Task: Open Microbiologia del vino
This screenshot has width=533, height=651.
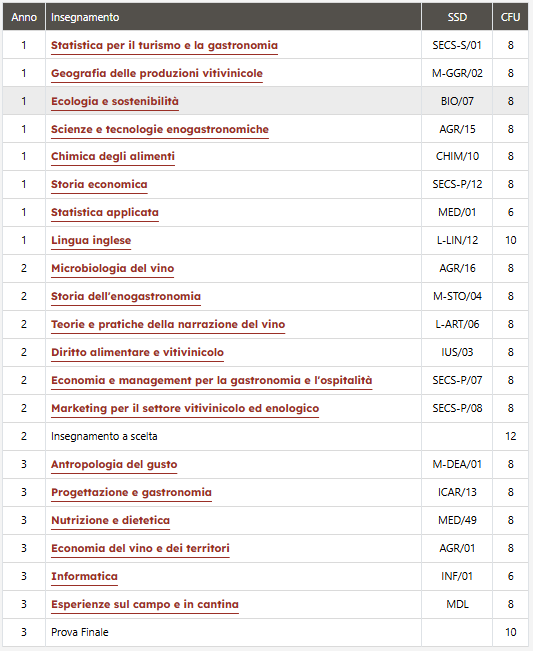Action: click(x=112, y=268)
